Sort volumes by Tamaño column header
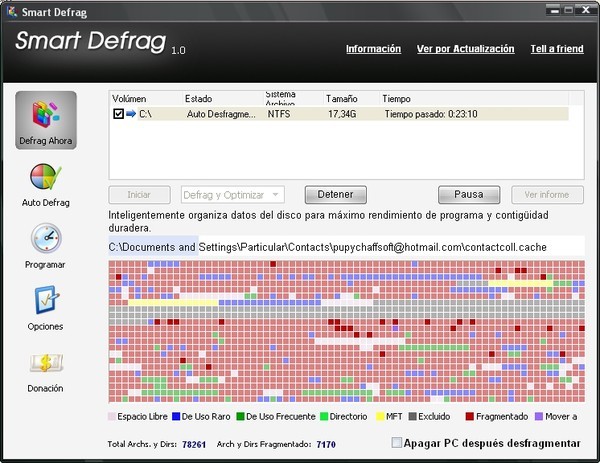The image size is (600, 463). click(x=341, y=99)
